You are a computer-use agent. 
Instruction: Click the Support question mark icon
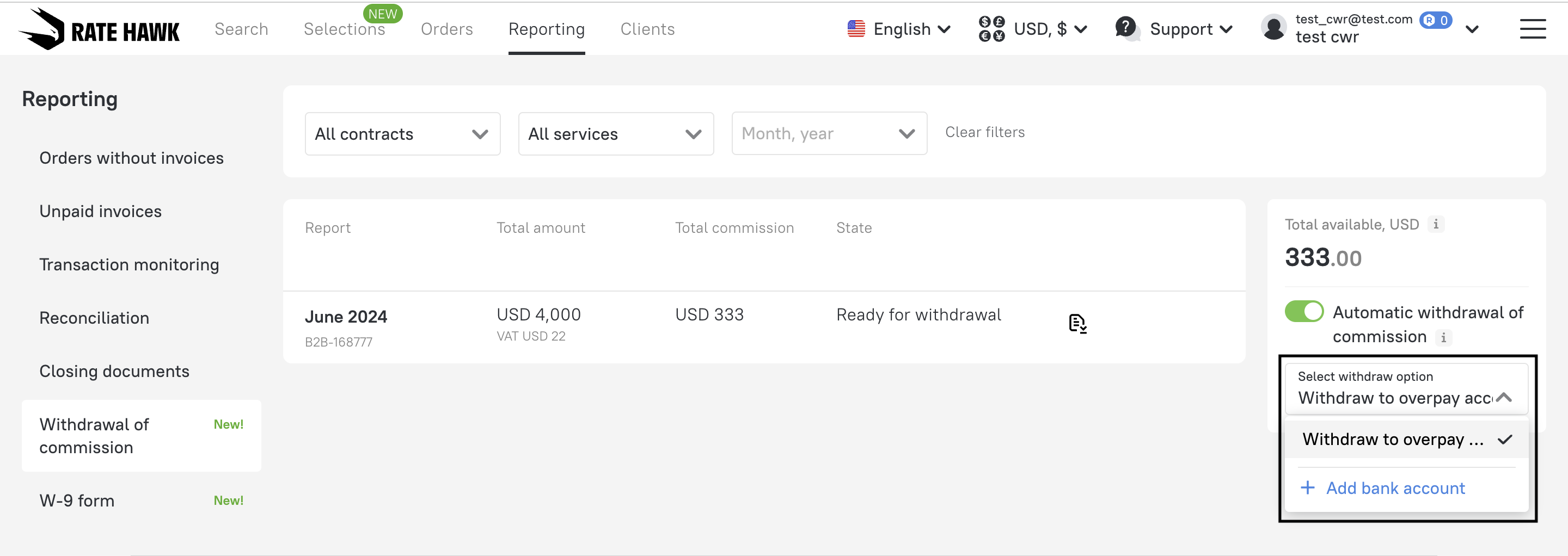click(1125, 27)
